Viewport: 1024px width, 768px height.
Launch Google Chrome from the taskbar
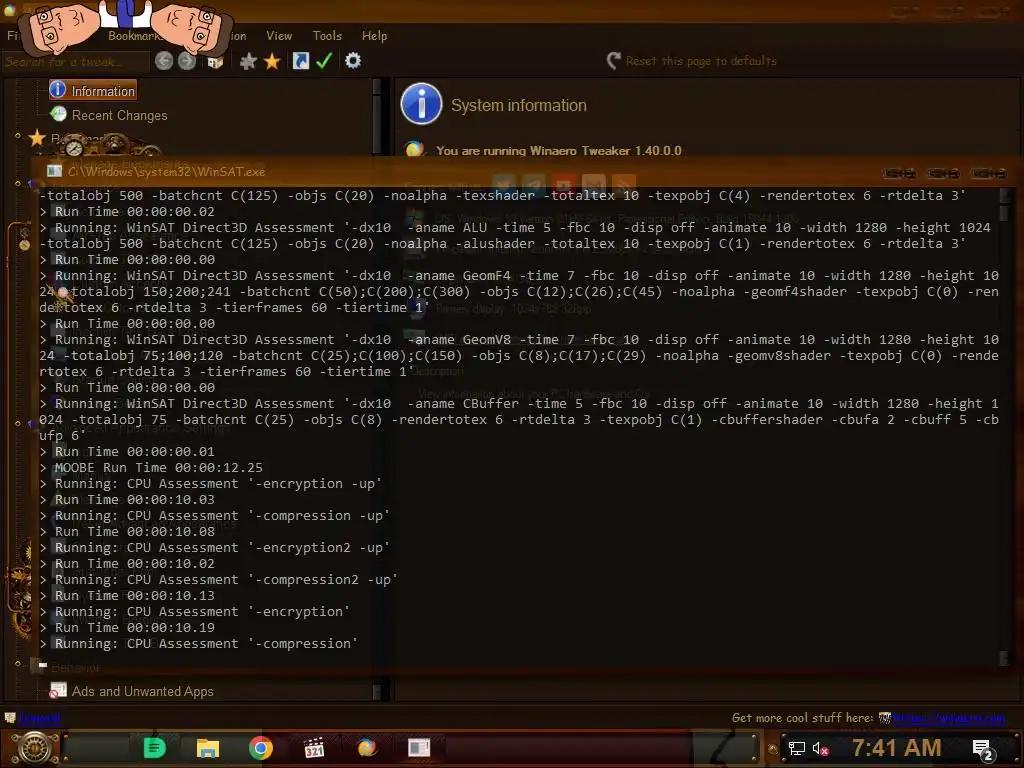click(x=261, y=748)
